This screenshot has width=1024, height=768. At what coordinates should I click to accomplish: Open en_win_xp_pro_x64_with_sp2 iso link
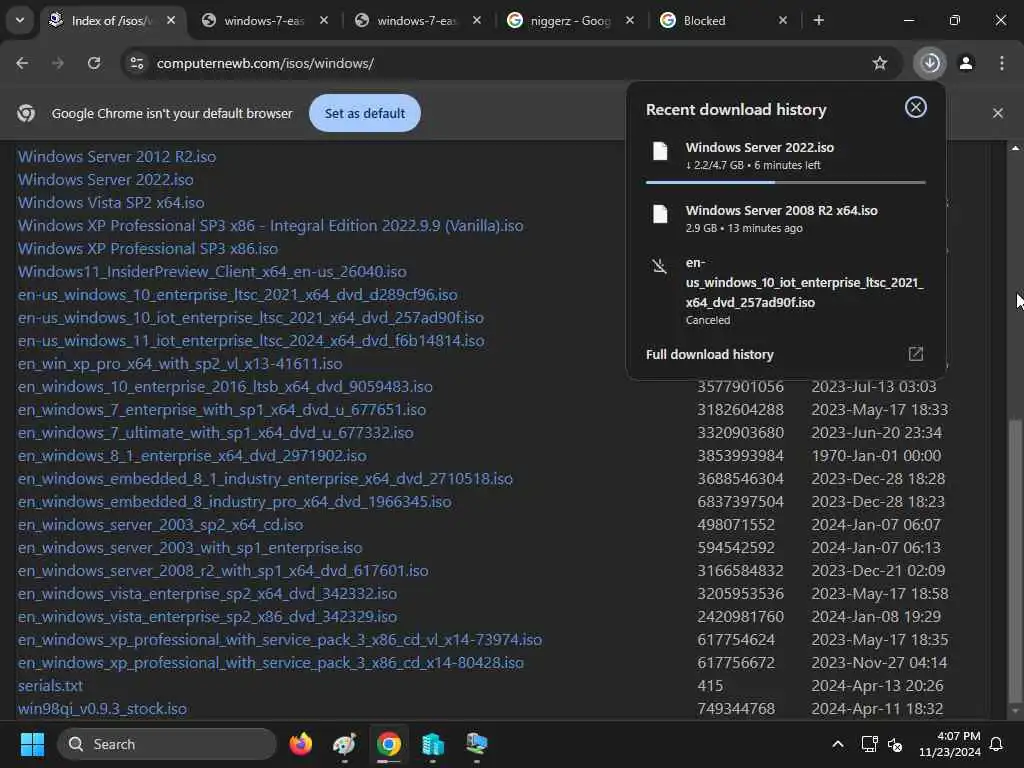click(x=180, y=364)
